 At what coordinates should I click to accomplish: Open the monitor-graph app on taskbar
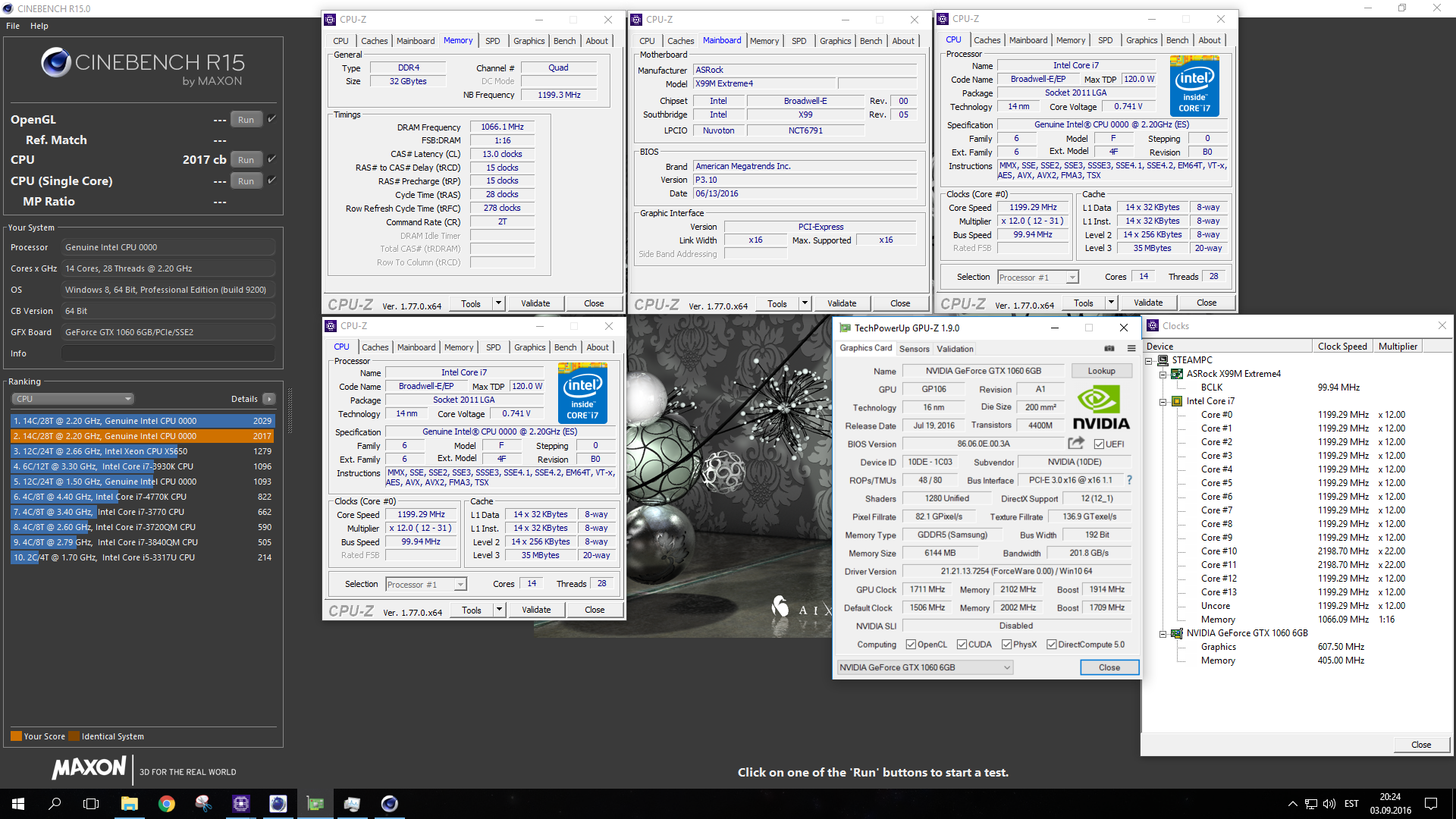coord(352,804)
